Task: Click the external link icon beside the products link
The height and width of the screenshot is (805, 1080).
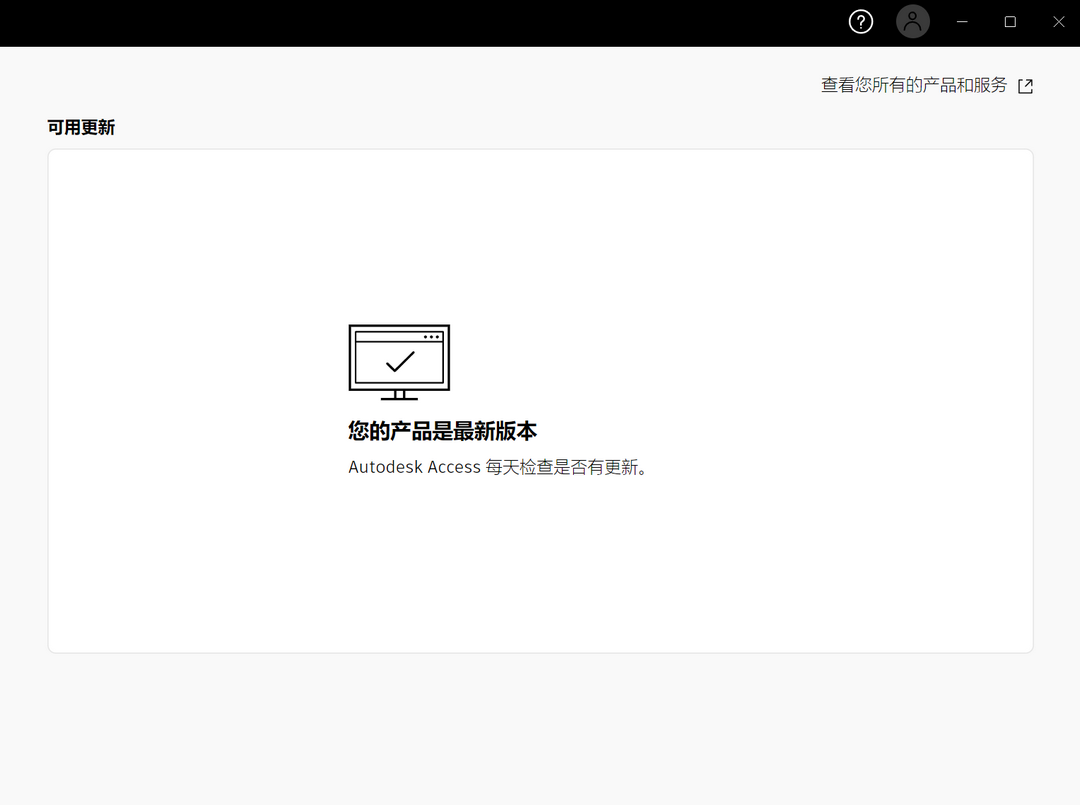Action: click(1026, 86)
